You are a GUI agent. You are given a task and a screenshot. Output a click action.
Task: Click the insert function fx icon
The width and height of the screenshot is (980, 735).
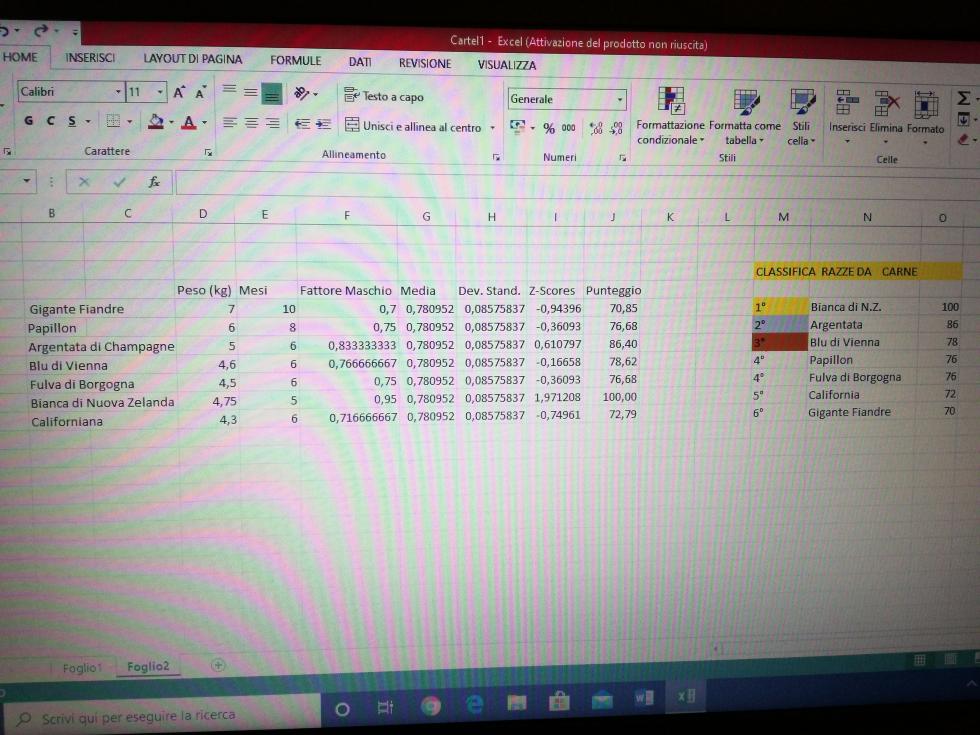tap(154, 182)
